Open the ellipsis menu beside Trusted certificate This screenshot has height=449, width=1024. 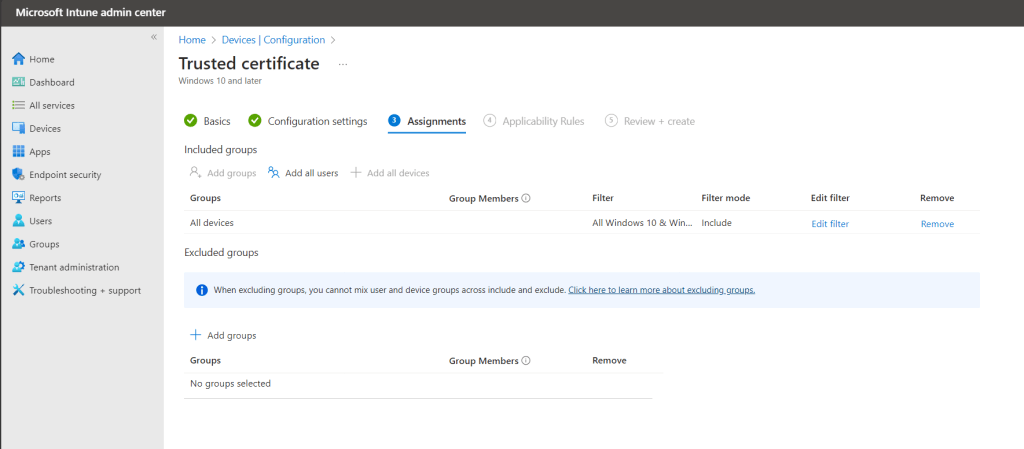(x=343, y=64)
